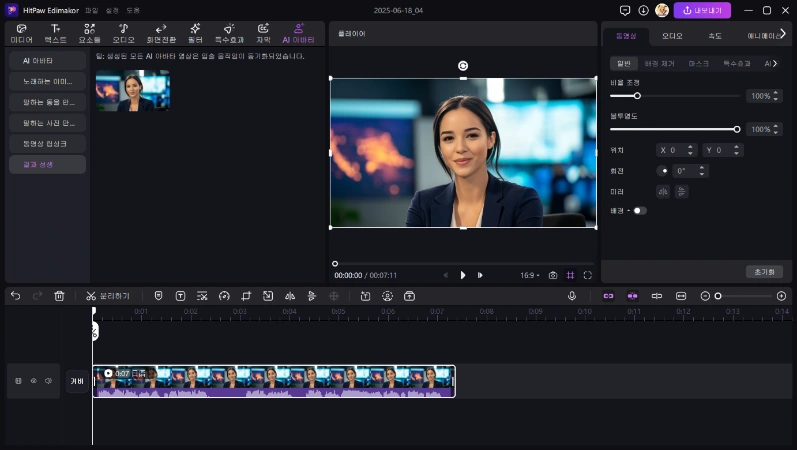Open the 파일 menu
This screenshot has width=797, height=450.
tap(91, 10)
